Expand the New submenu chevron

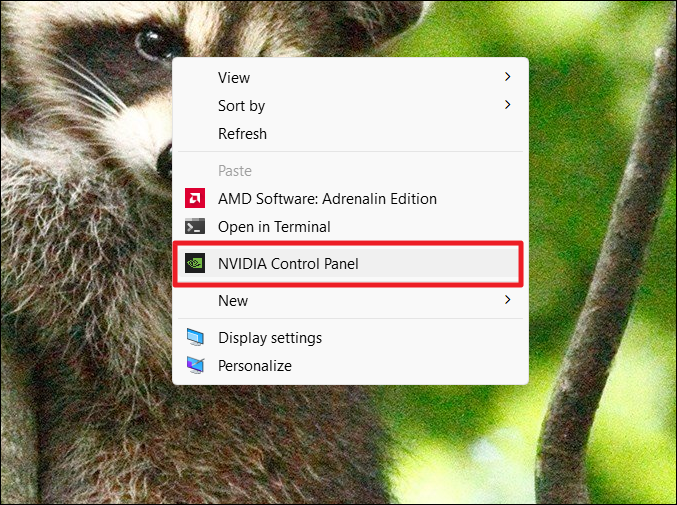coord(507,300)
